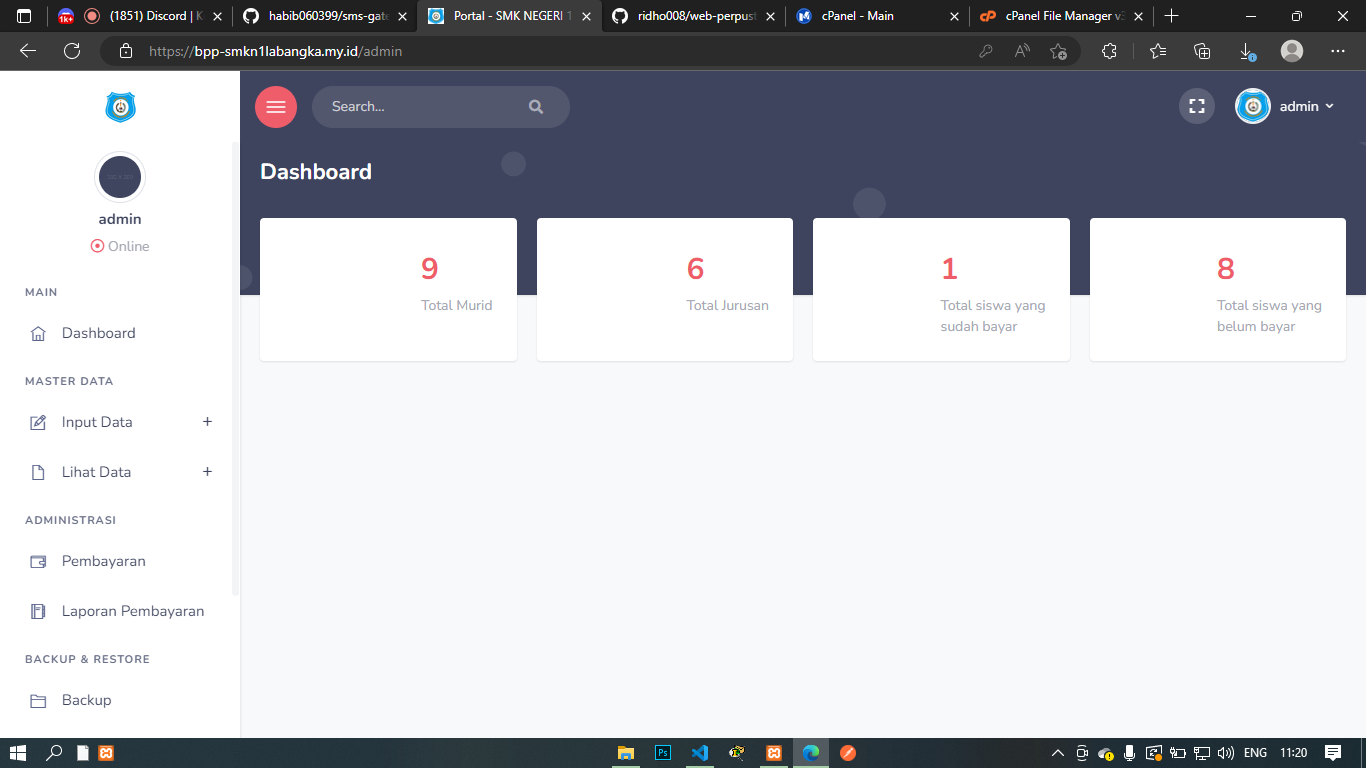Screen dimensions: 1366x768
Task: Activate the fullscreen toggle icon
Action: pyautogui.click(x=1196, y=106)
